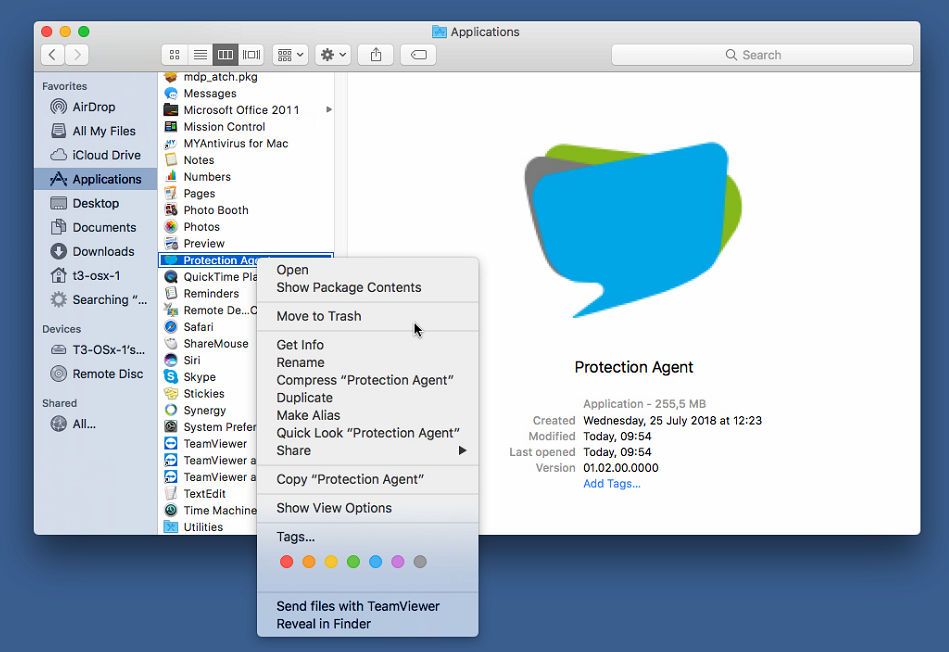This screenshot has width=949, height=652.
Task: Apply the green tag color
Action: tap(353, 562)
